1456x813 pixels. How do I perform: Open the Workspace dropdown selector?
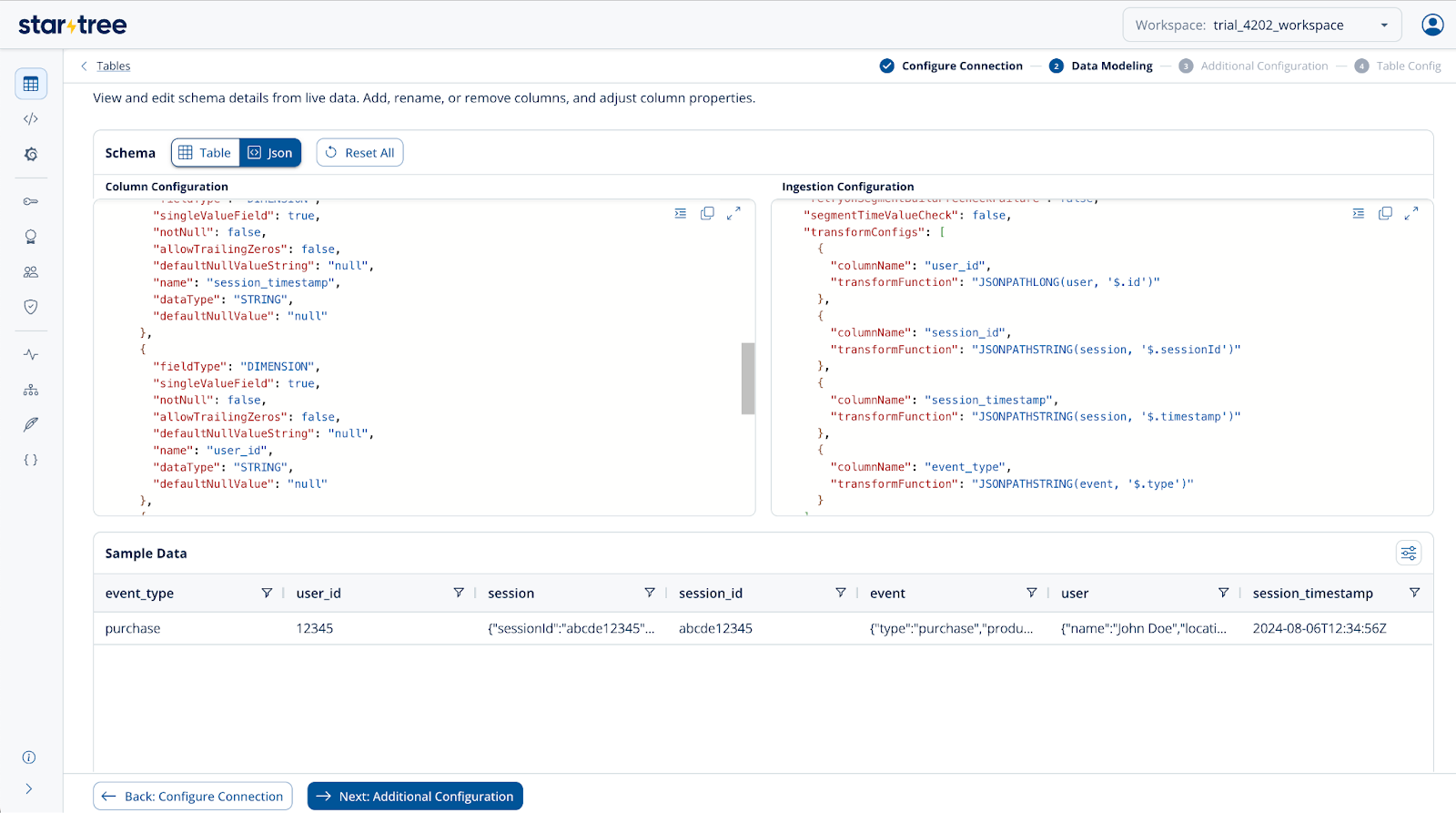(x=1261, y=25)
